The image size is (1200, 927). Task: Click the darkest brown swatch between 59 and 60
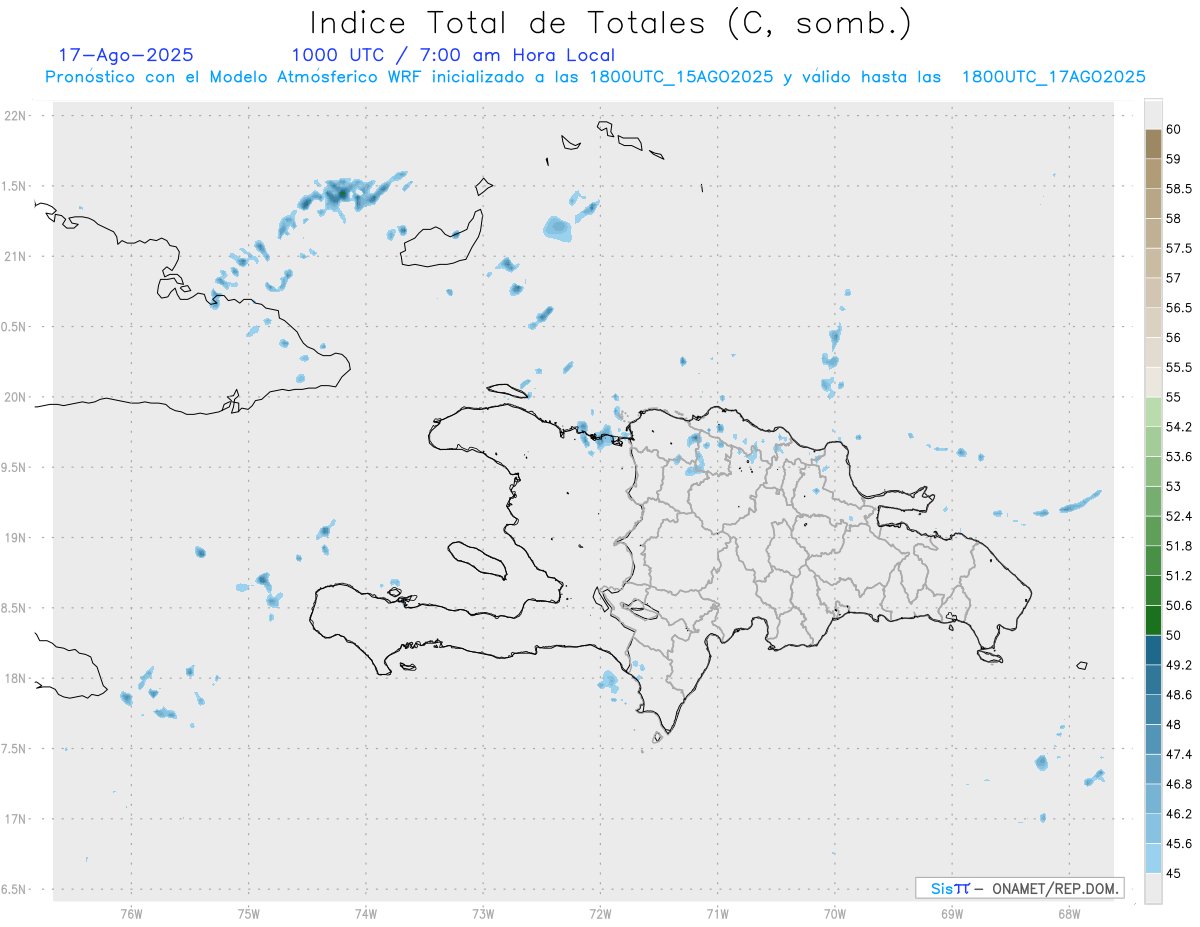click(x=1153, y=144)
